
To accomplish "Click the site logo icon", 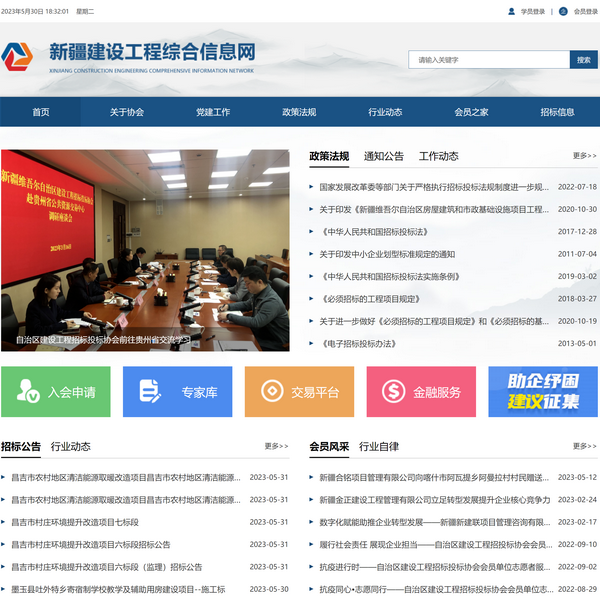I will pyautogui.click(x=18, y=57).
